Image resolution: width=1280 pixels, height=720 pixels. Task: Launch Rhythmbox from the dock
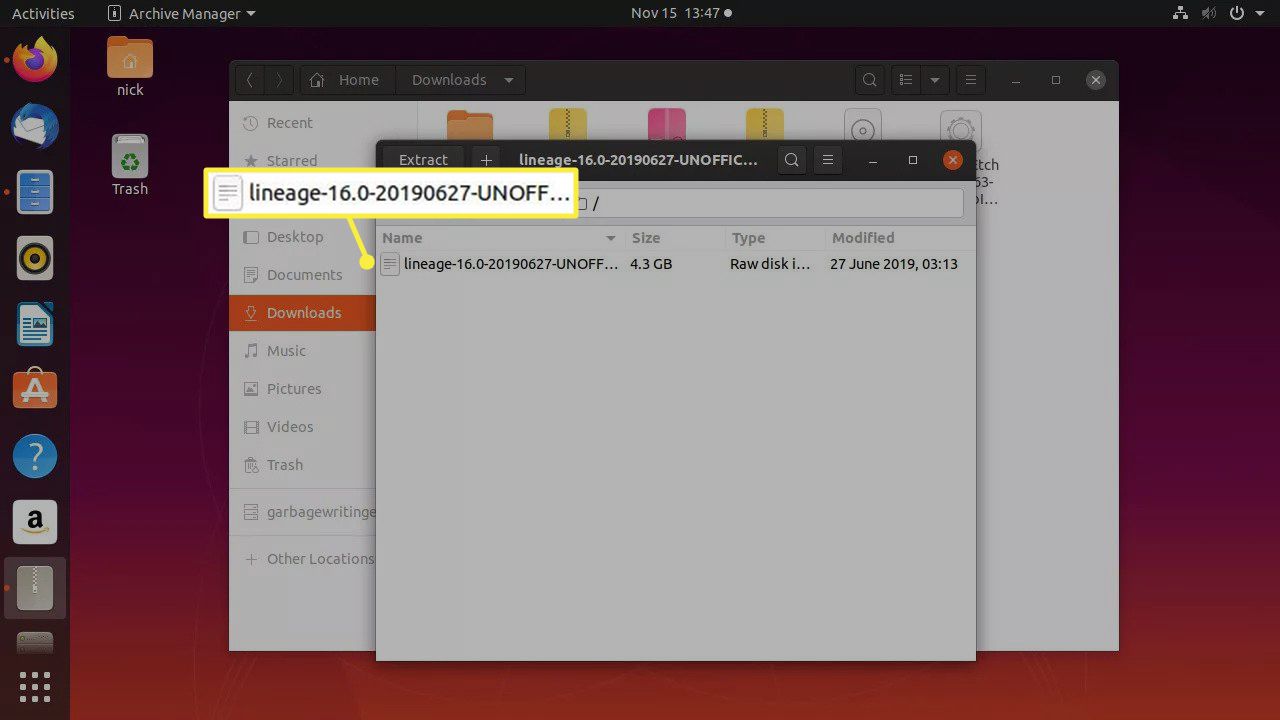pos(35,258)
